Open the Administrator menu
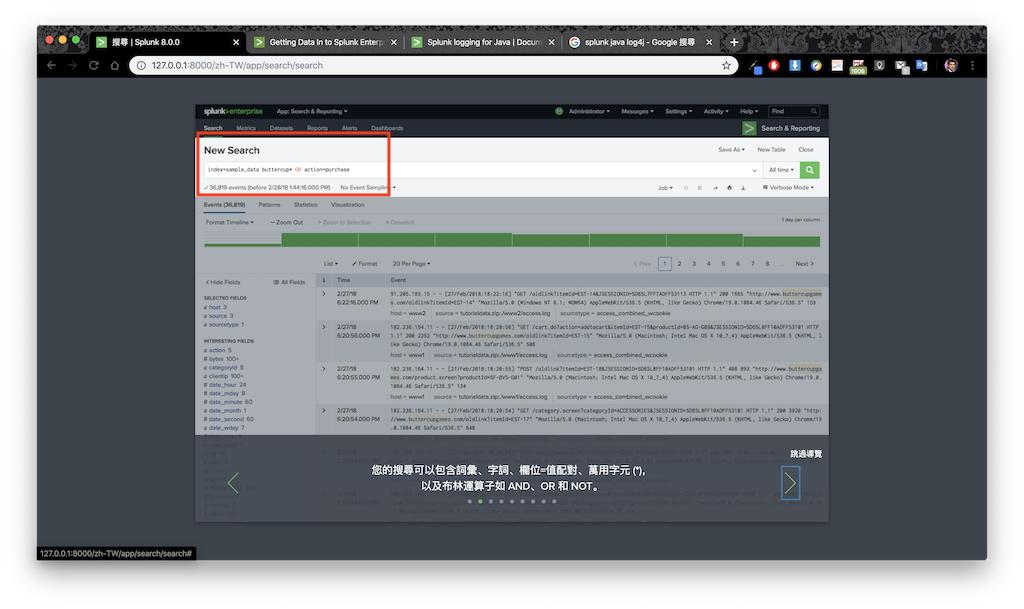 pyautogui.click(x=589, y=112)
